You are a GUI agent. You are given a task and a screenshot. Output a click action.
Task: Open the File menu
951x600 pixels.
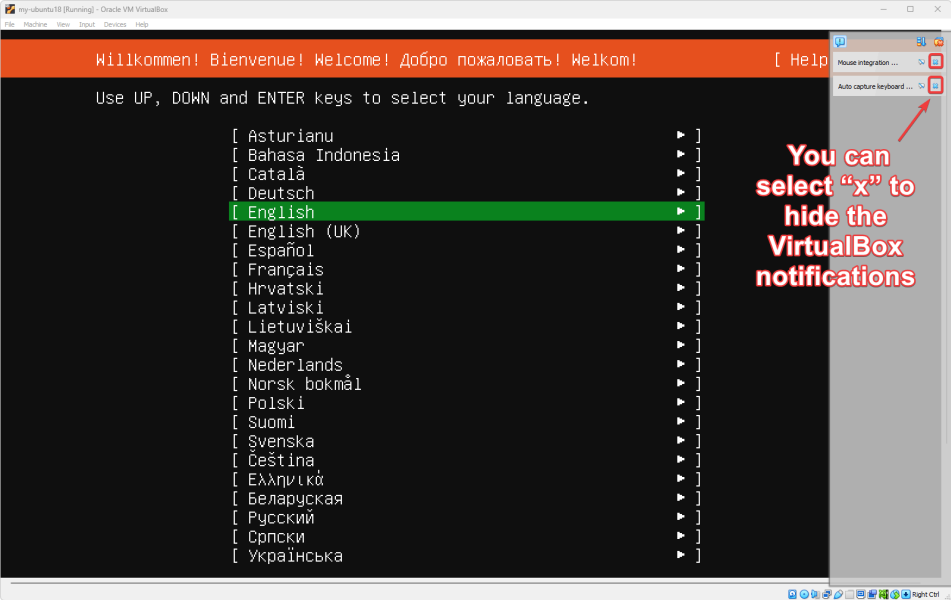[10, 24]
